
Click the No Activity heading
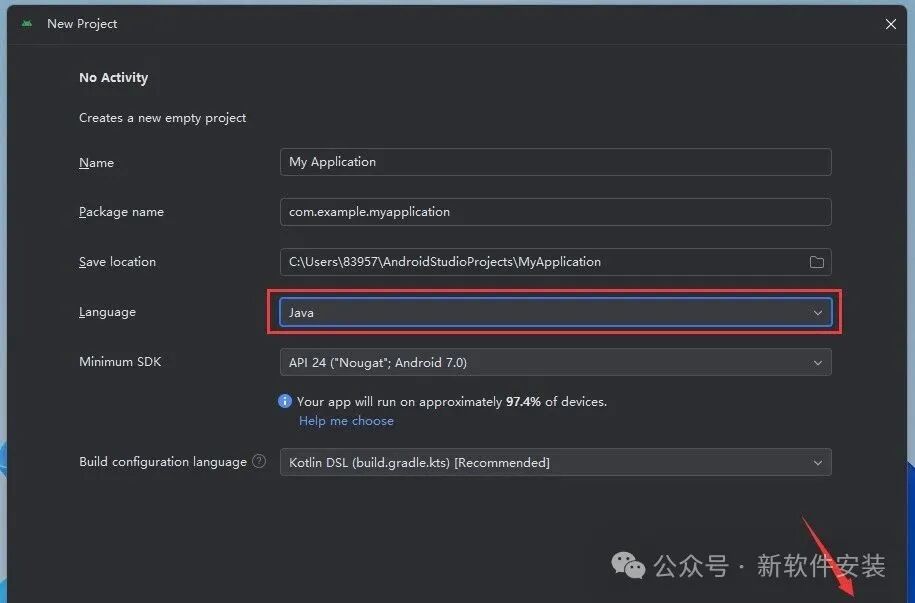pyautogui.click(x=113, y=78)
